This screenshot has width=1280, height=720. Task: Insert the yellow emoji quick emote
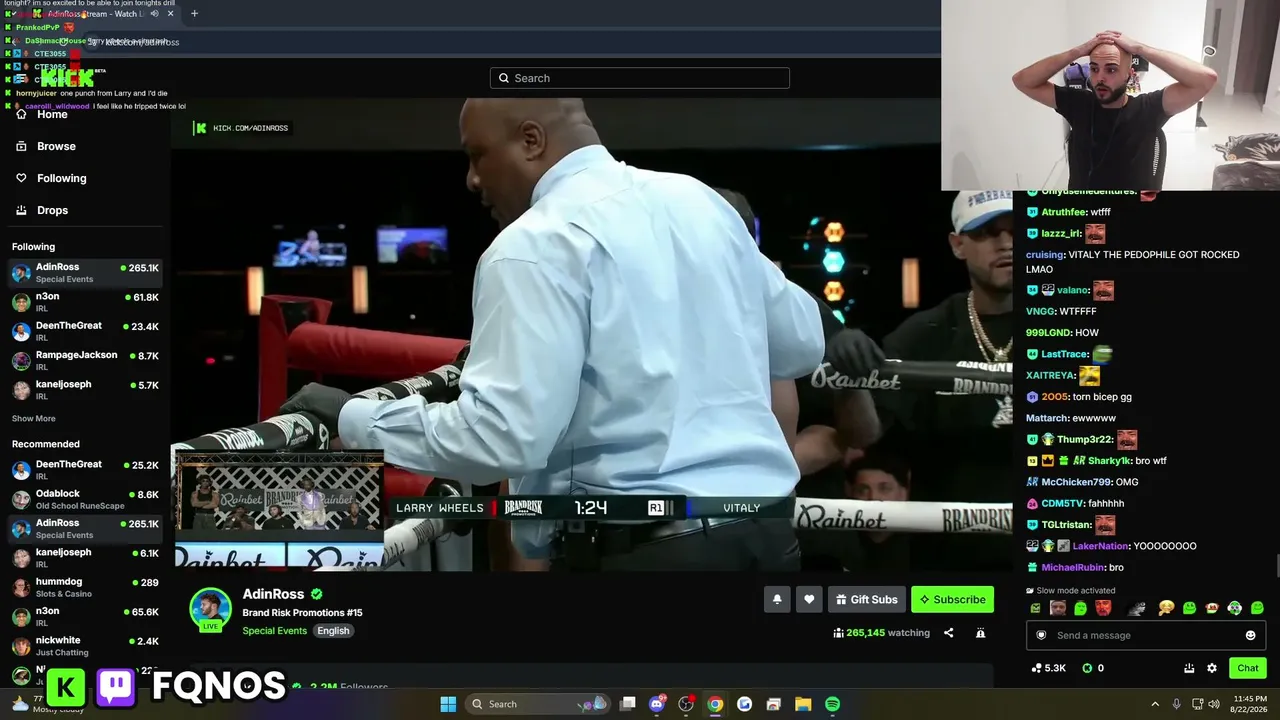coord(1166,608)
